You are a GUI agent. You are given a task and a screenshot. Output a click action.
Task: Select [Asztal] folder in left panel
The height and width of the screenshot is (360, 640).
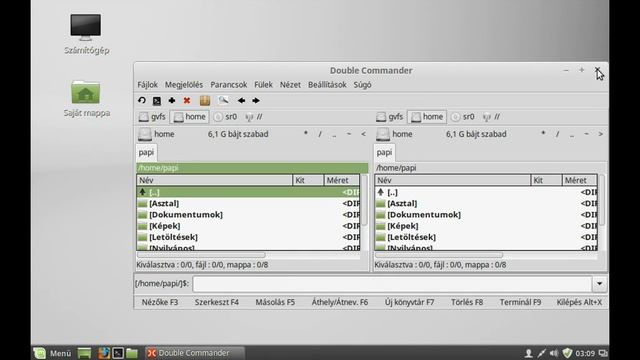248,203
